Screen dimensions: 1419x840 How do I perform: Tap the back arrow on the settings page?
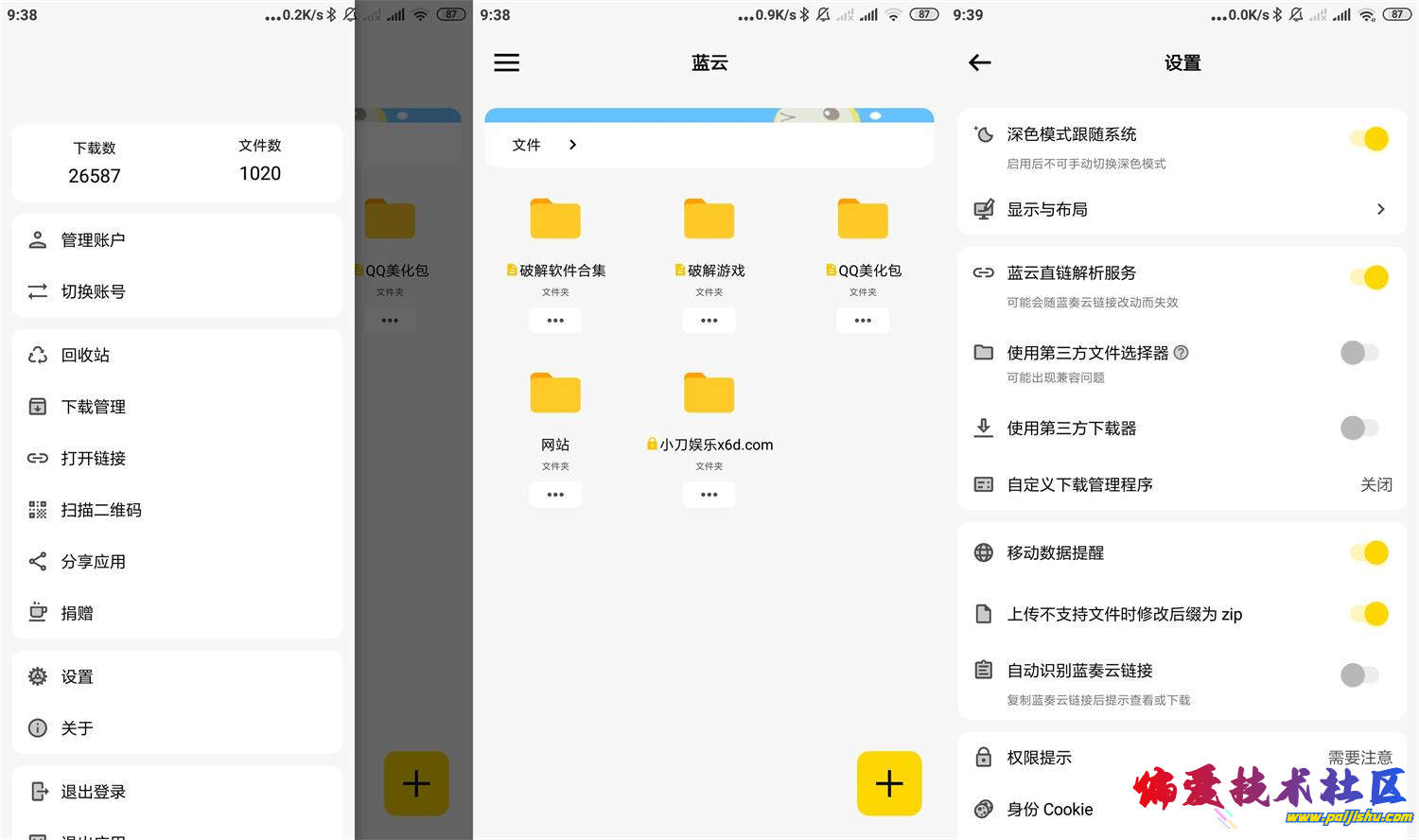click(x=979, y=62)
